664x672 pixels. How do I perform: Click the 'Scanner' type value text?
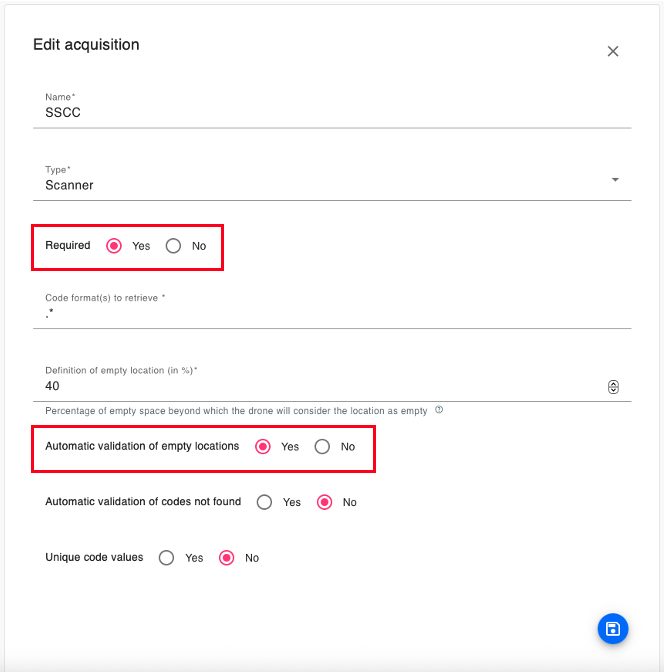[x=69, y=185]
